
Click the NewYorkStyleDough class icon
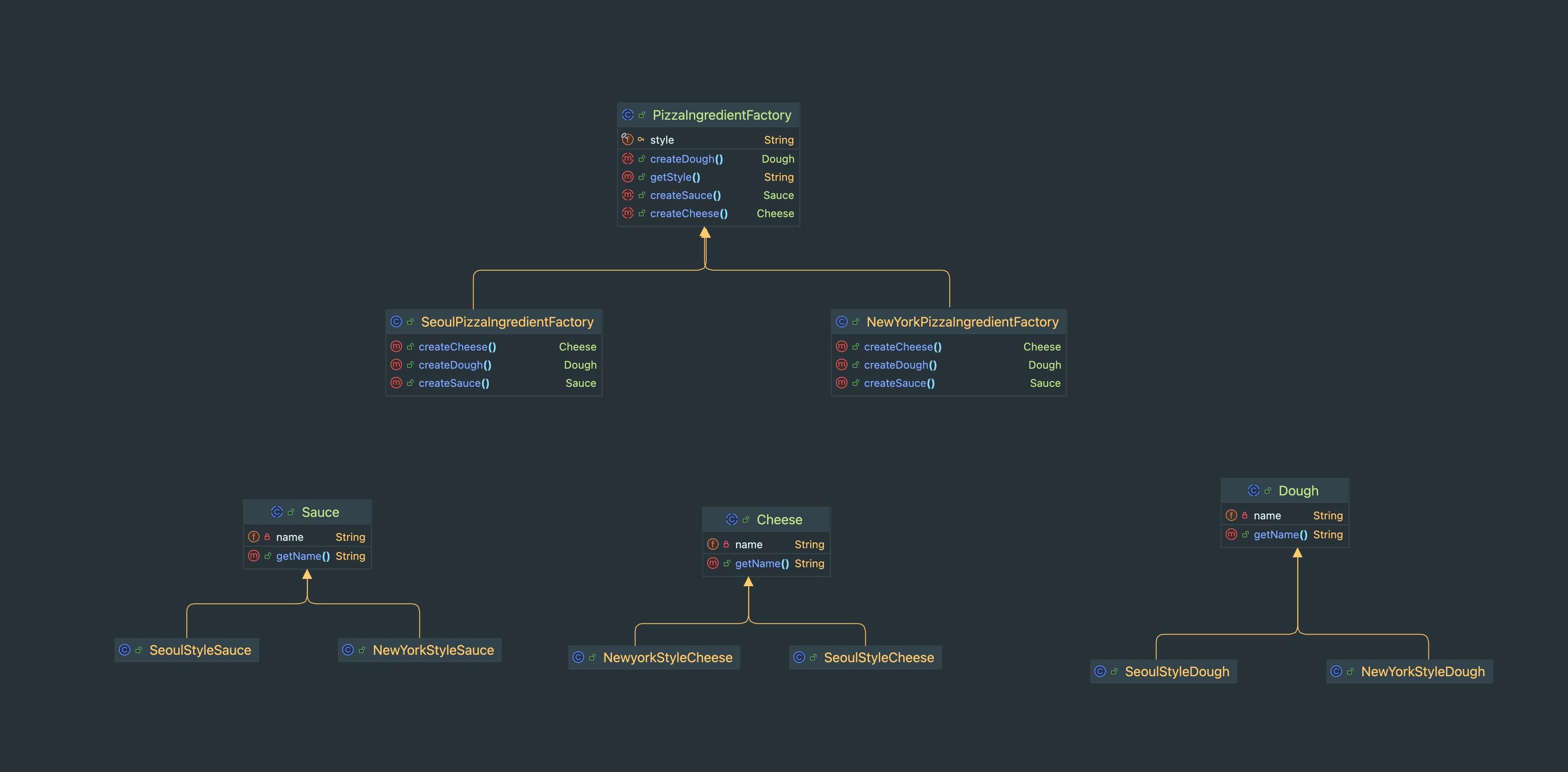[x=1336, y=672]
